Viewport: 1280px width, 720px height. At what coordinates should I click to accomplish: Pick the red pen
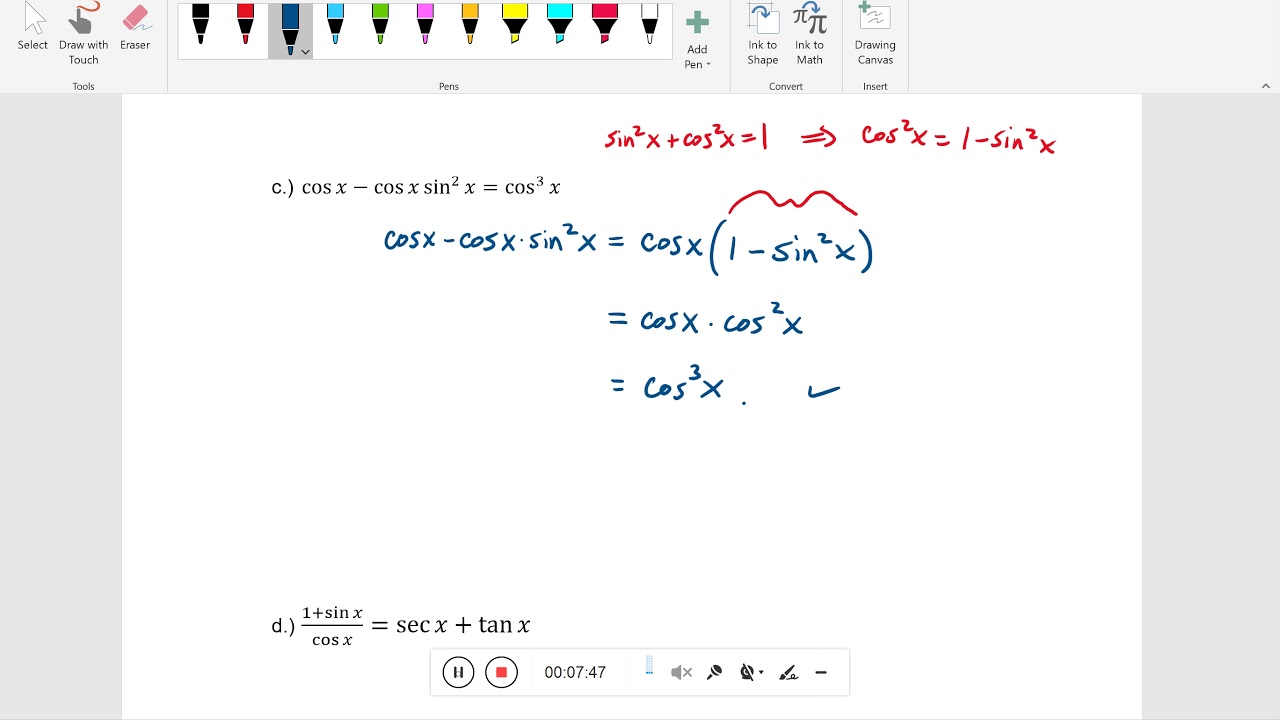point(245,26)
